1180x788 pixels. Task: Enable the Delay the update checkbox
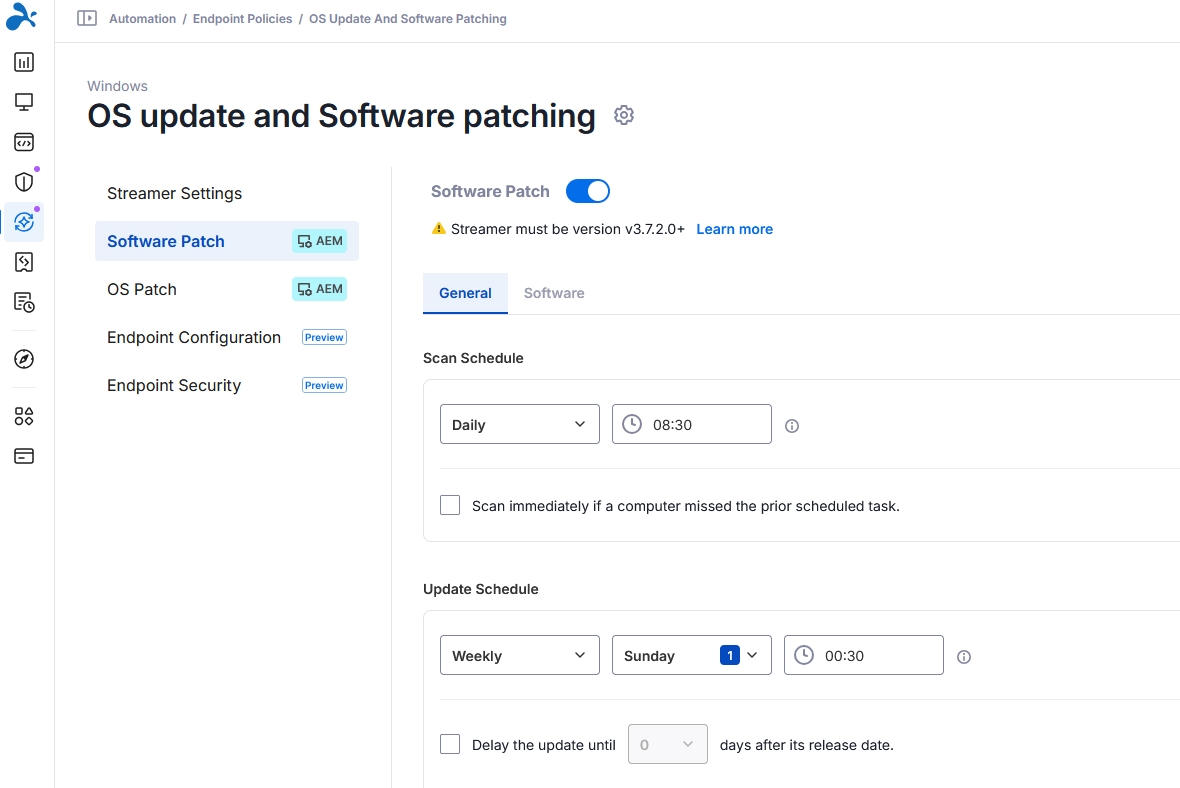tap(450, 744)
